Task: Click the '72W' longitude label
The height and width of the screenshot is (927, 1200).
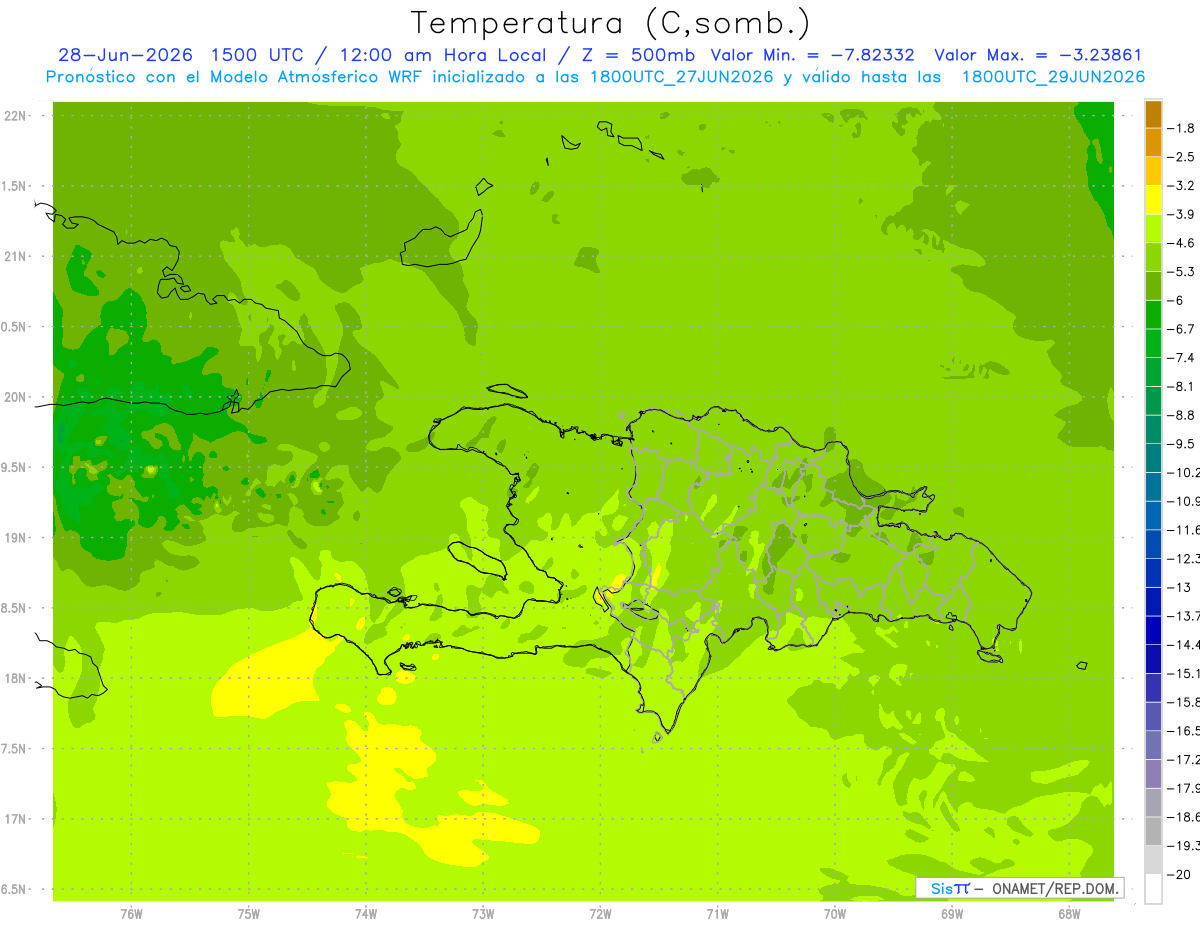Action: click(x=600, y=914)
